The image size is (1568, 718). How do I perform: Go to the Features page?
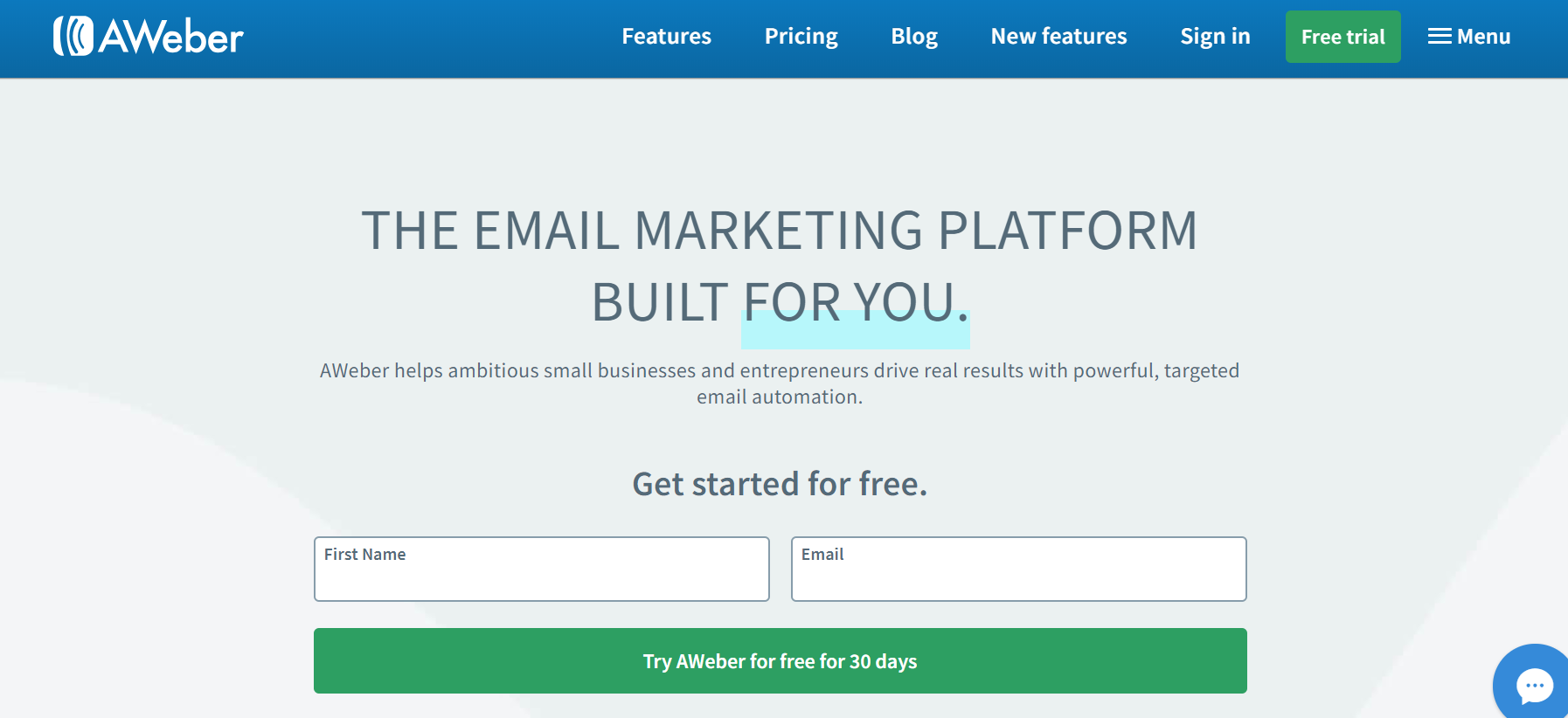tap(666, 37)
